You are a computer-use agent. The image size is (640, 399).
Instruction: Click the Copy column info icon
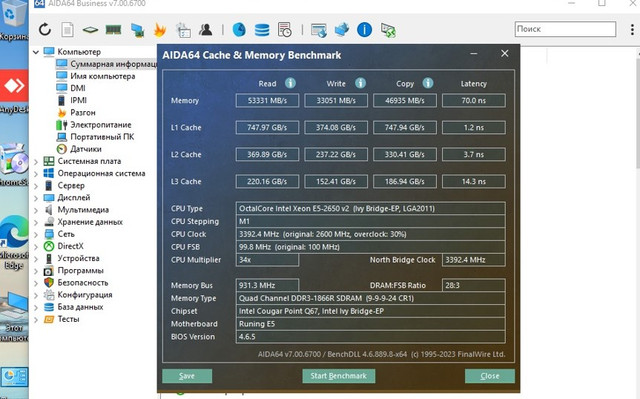[428, 83]
